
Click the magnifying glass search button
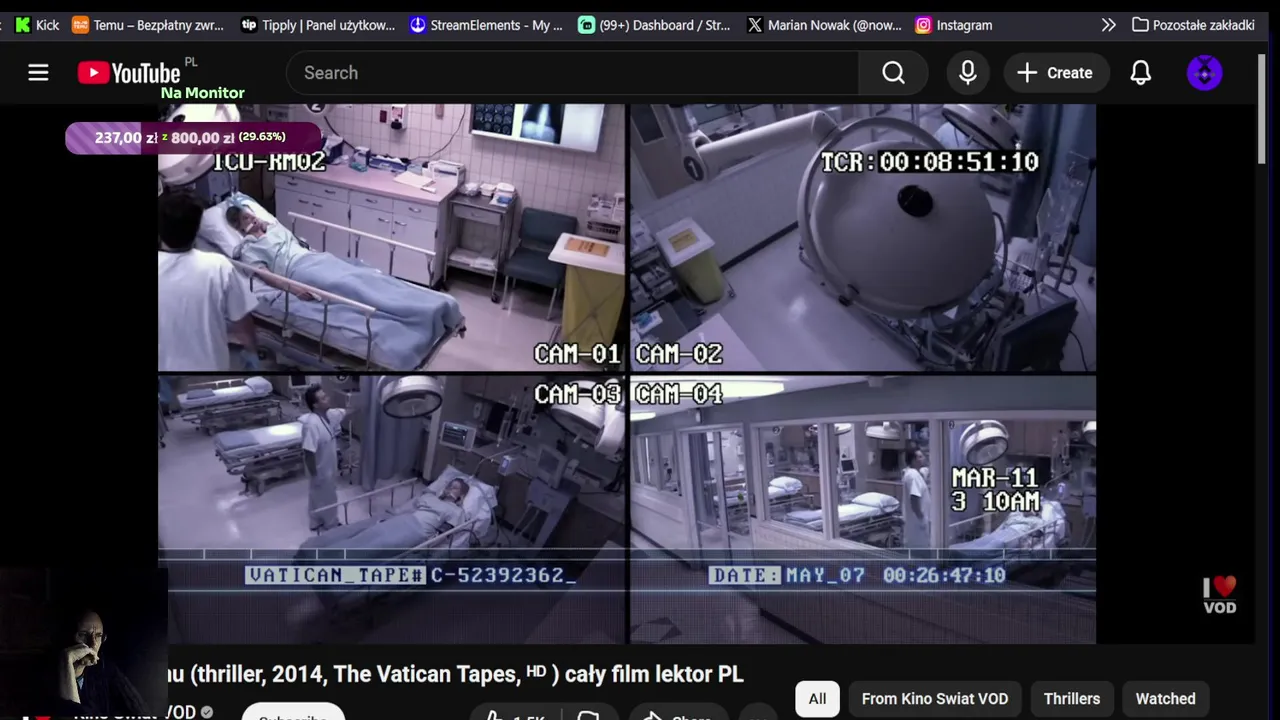point(894,73)
